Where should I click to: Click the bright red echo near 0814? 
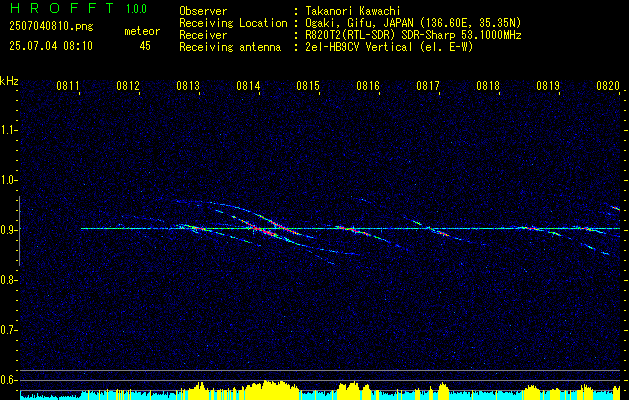tap(263, 230)
